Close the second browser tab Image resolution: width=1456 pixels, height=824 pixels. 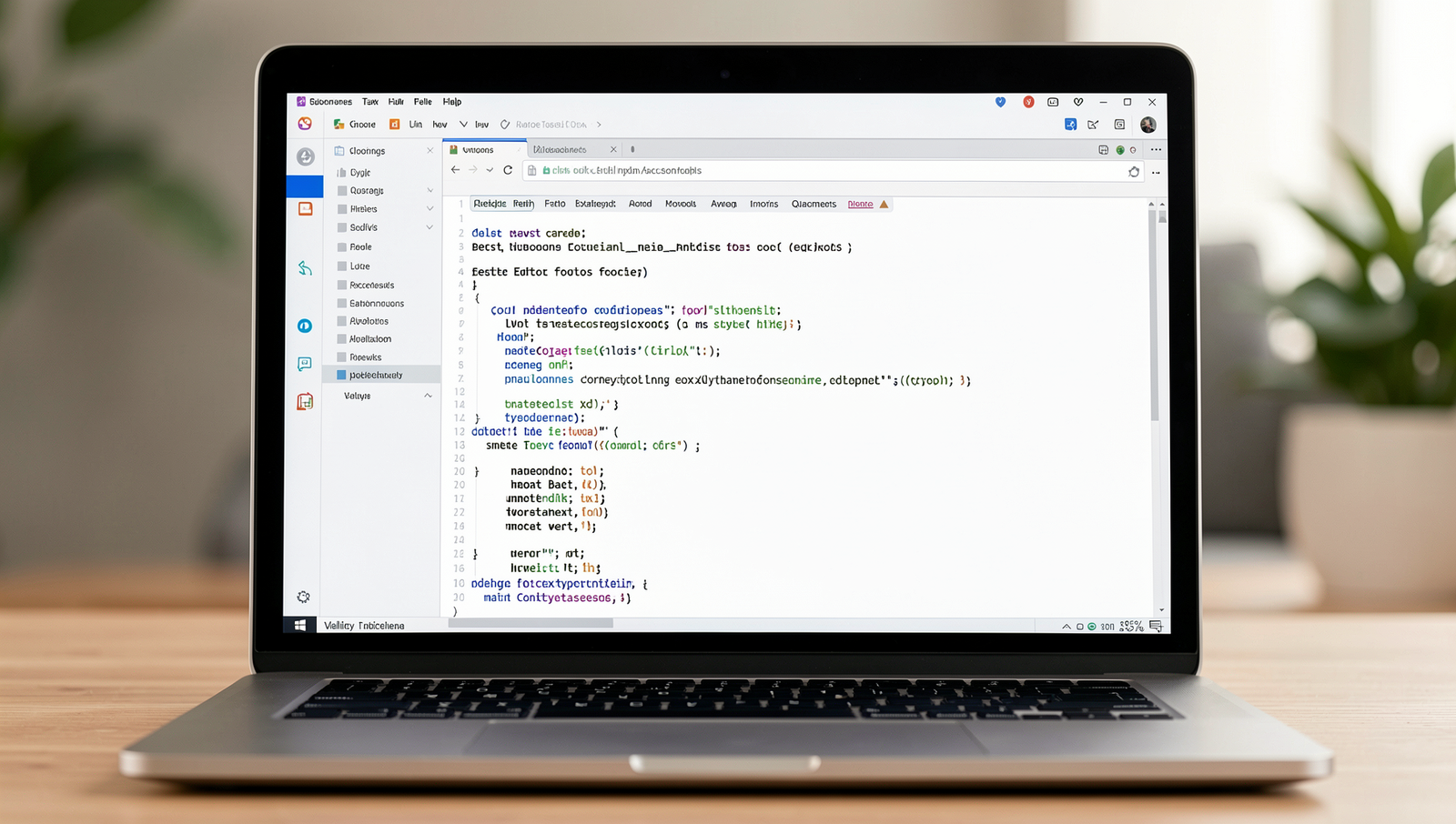613,149
